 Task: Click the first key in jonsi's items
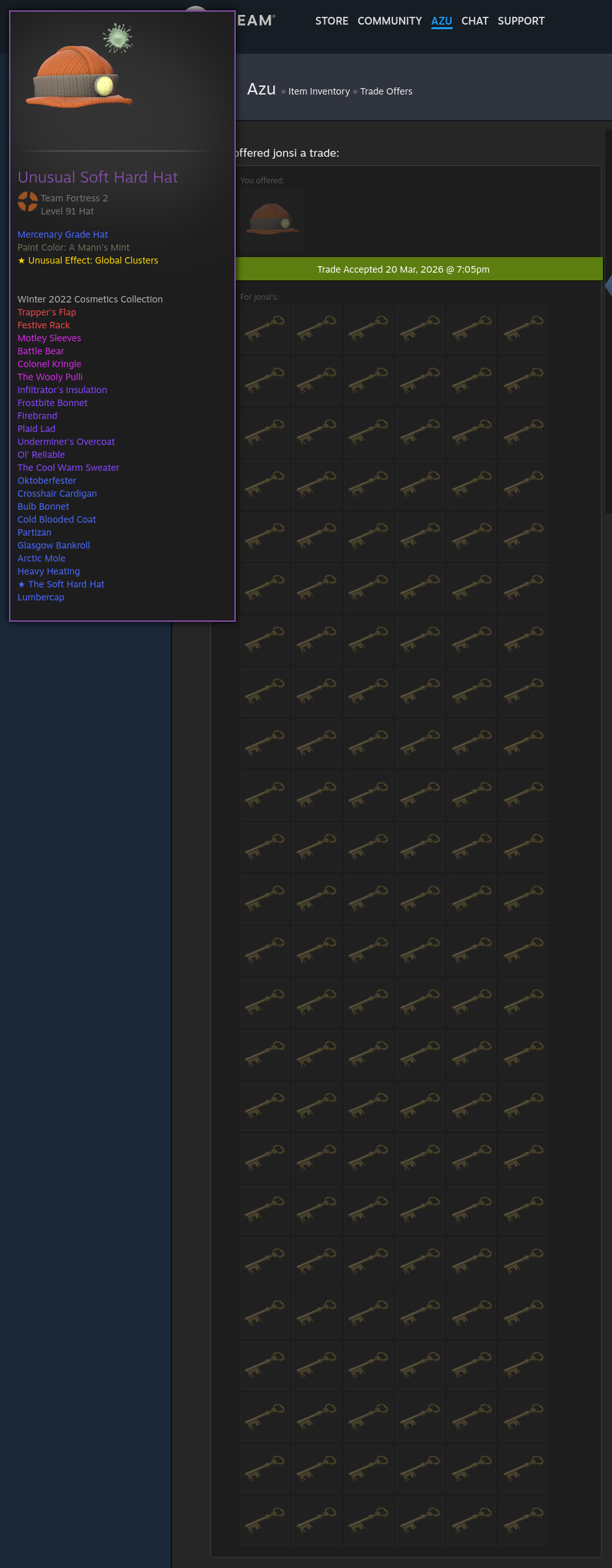pos(265,329)
